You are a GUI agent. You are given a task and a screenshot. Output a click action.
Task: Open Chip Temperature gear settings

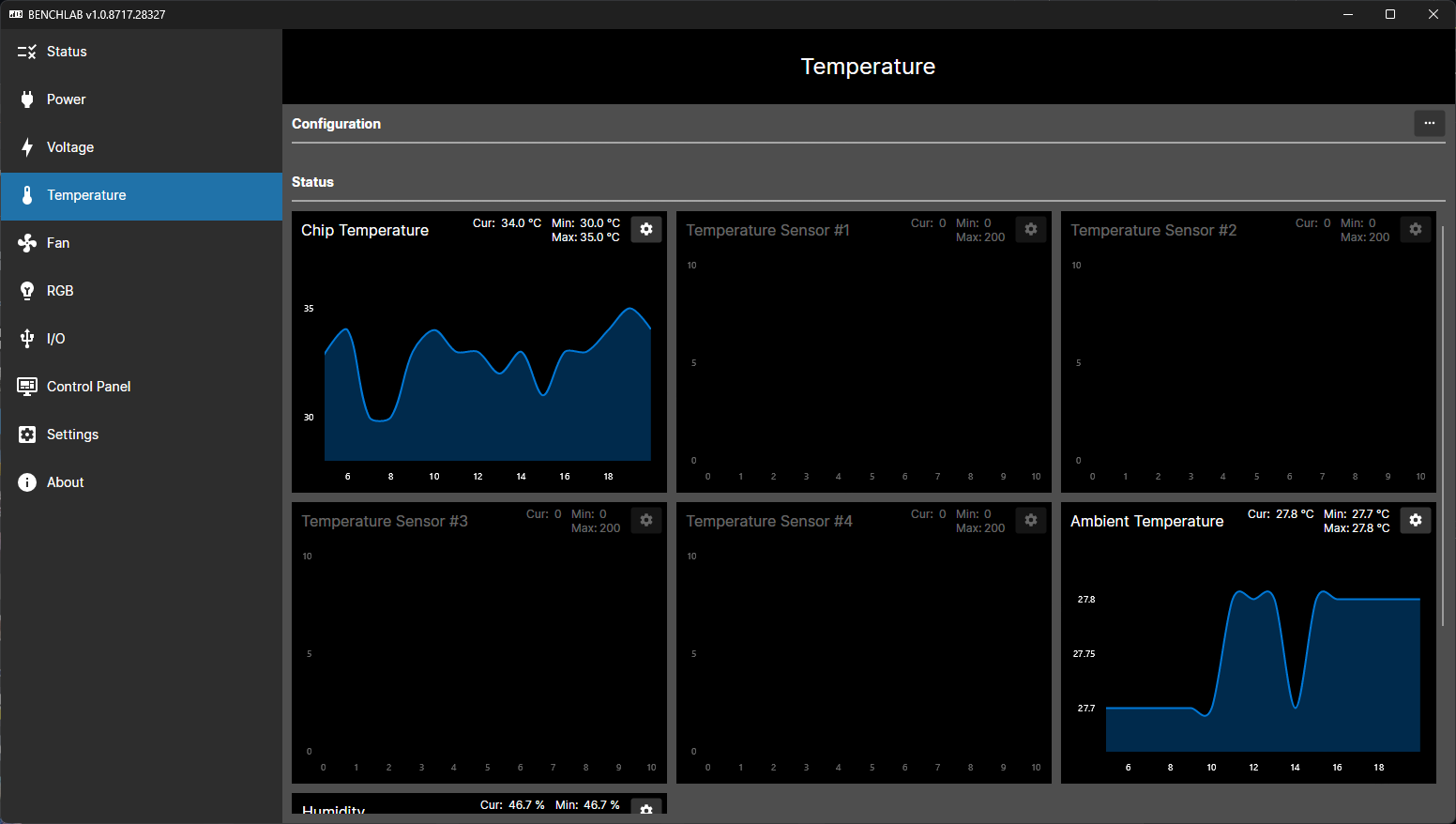[x=646, y=229]
